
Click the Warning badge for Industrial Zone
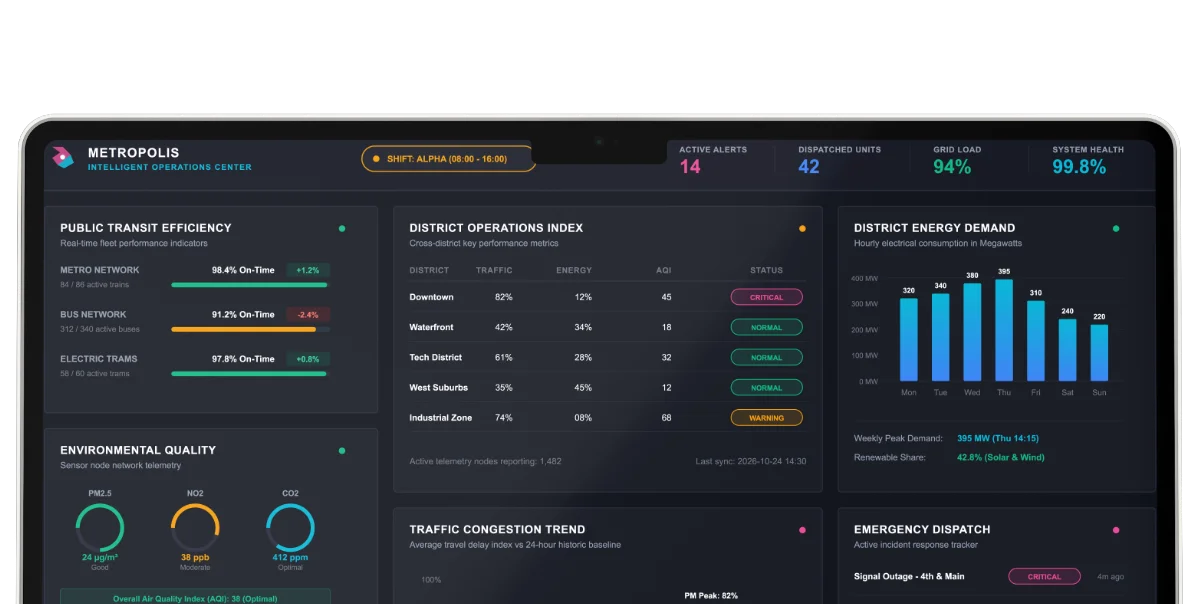(767, 417)
